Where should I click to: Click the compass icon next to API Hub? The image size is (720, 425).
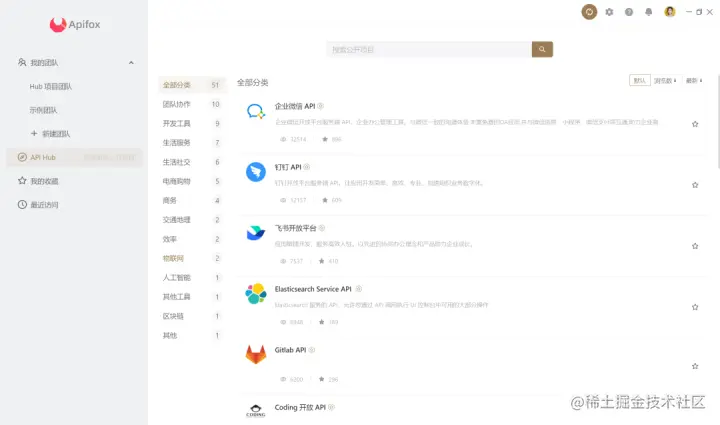tap(22, 157)
